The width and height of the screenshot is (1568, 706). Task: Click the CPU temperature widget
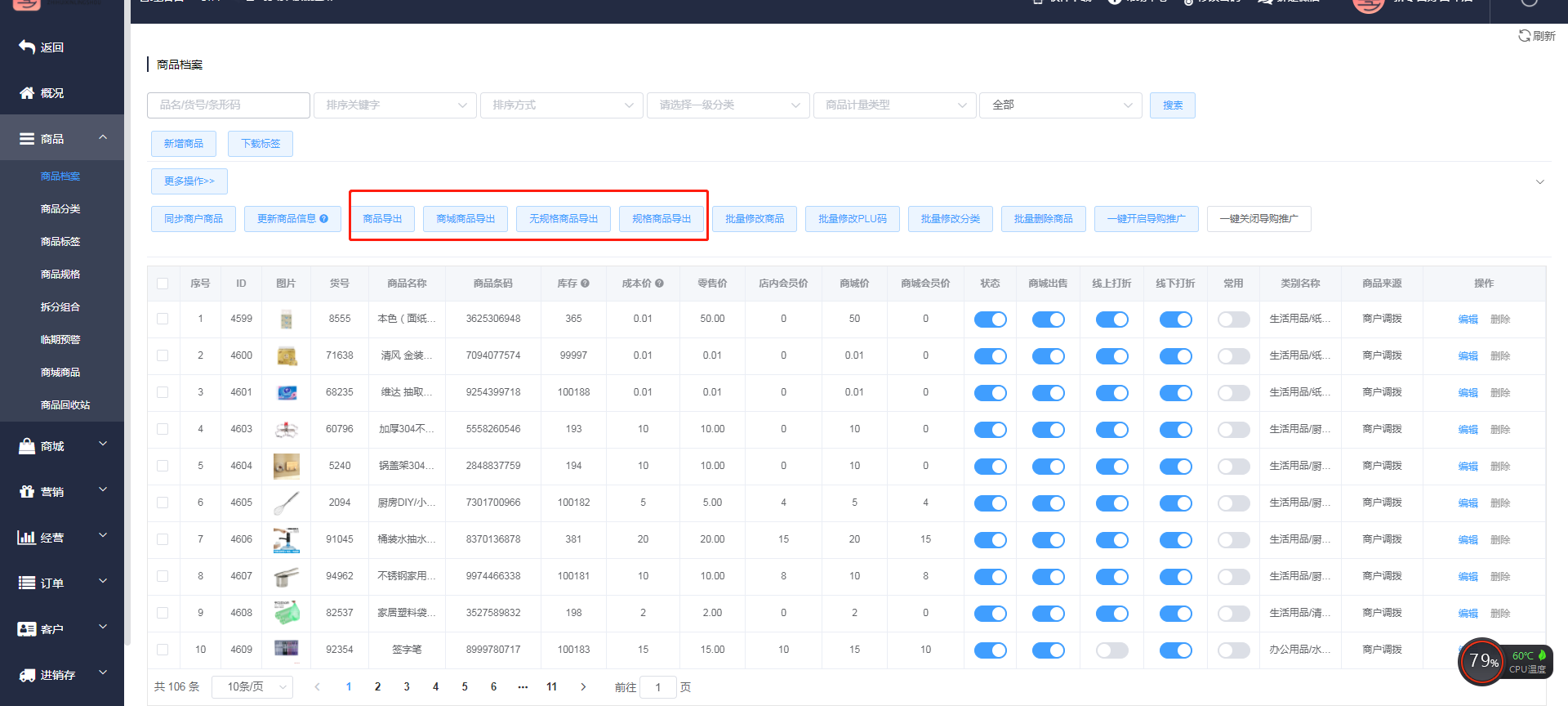click(1506, 662)
